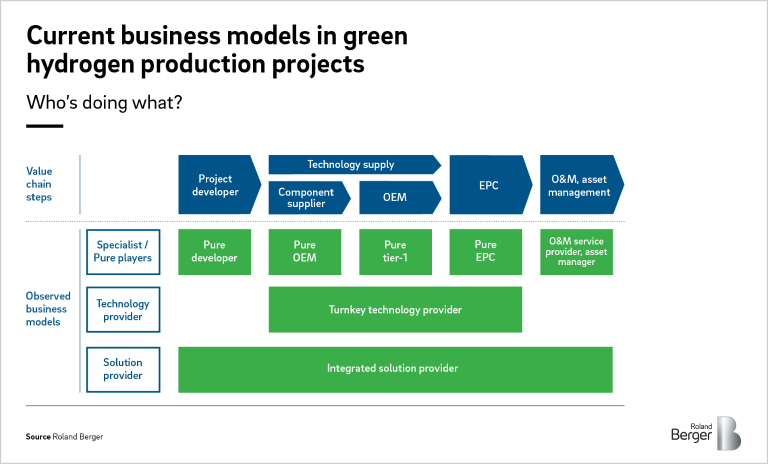Select the Pure EPC green box
Screen dimensions: 768x464
[x=485, y=252]
